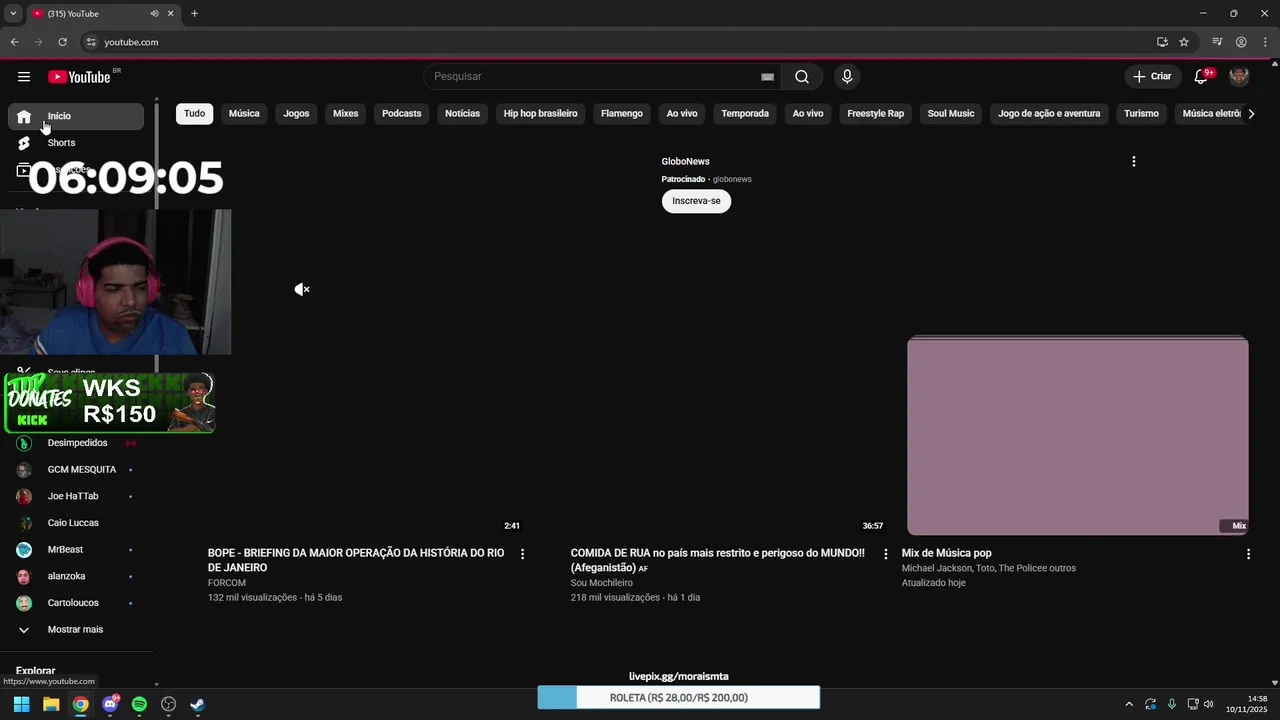Open the Chrome three-dot menu
Screen dimensions: 1280x720
pyautogui.click(x=1264, y=42)
